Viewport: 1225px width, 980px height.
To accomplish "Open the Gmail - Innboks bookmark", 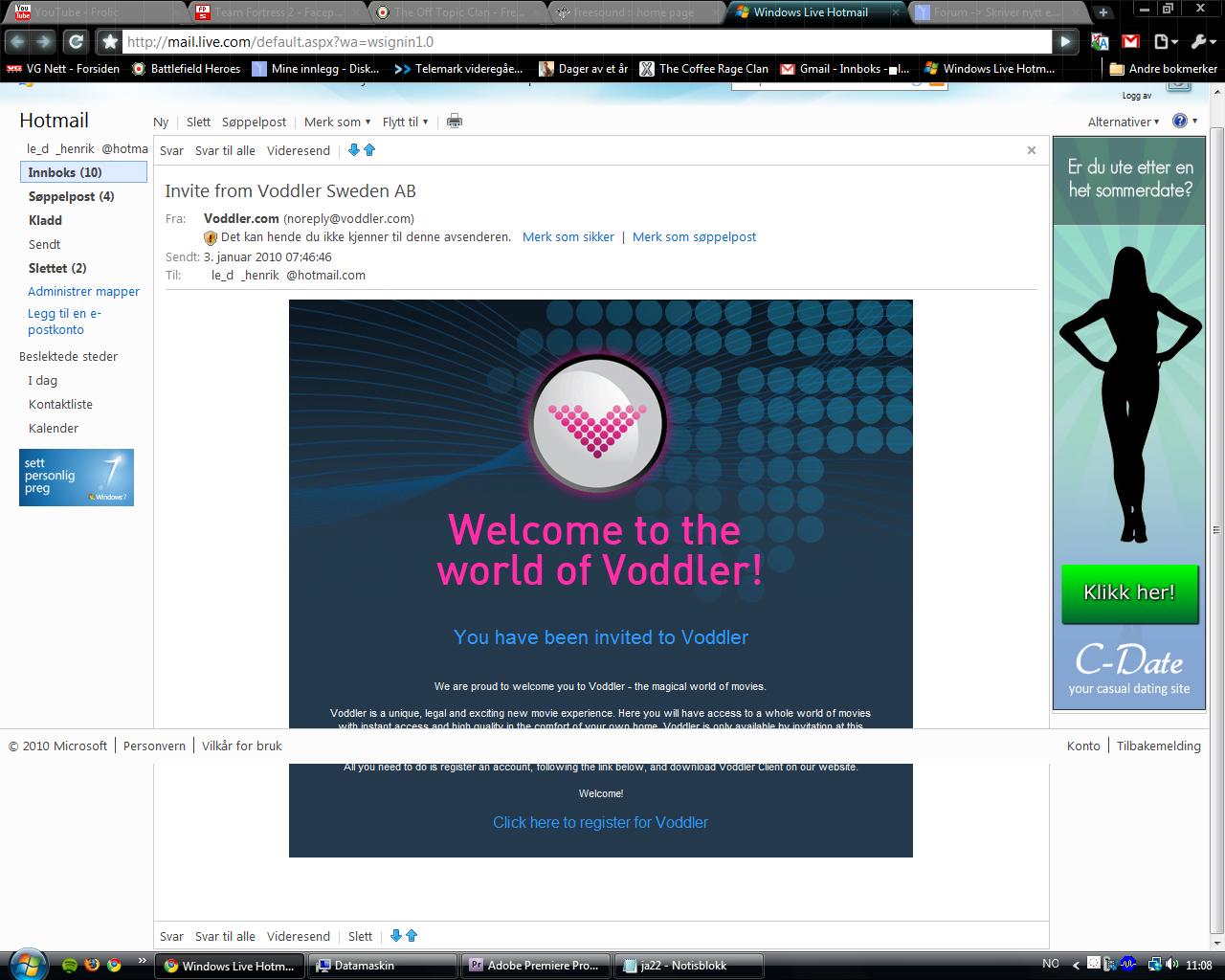I will click(x=844, y=69).
